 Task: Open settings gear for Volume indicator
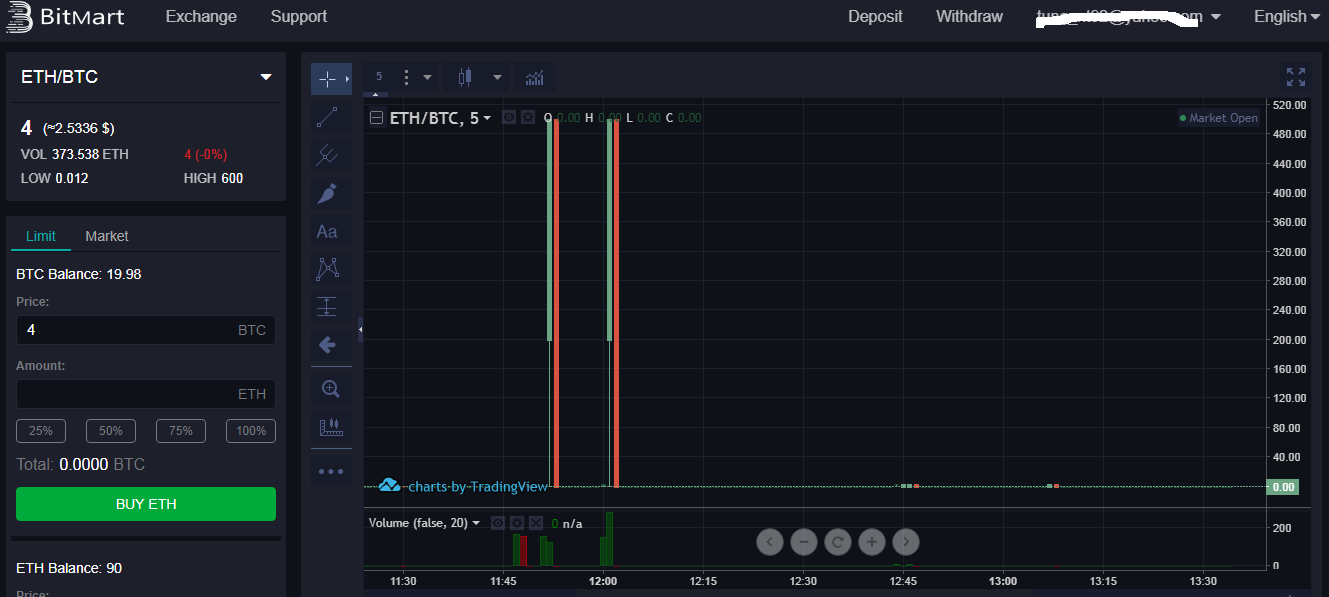click(517, 523)
